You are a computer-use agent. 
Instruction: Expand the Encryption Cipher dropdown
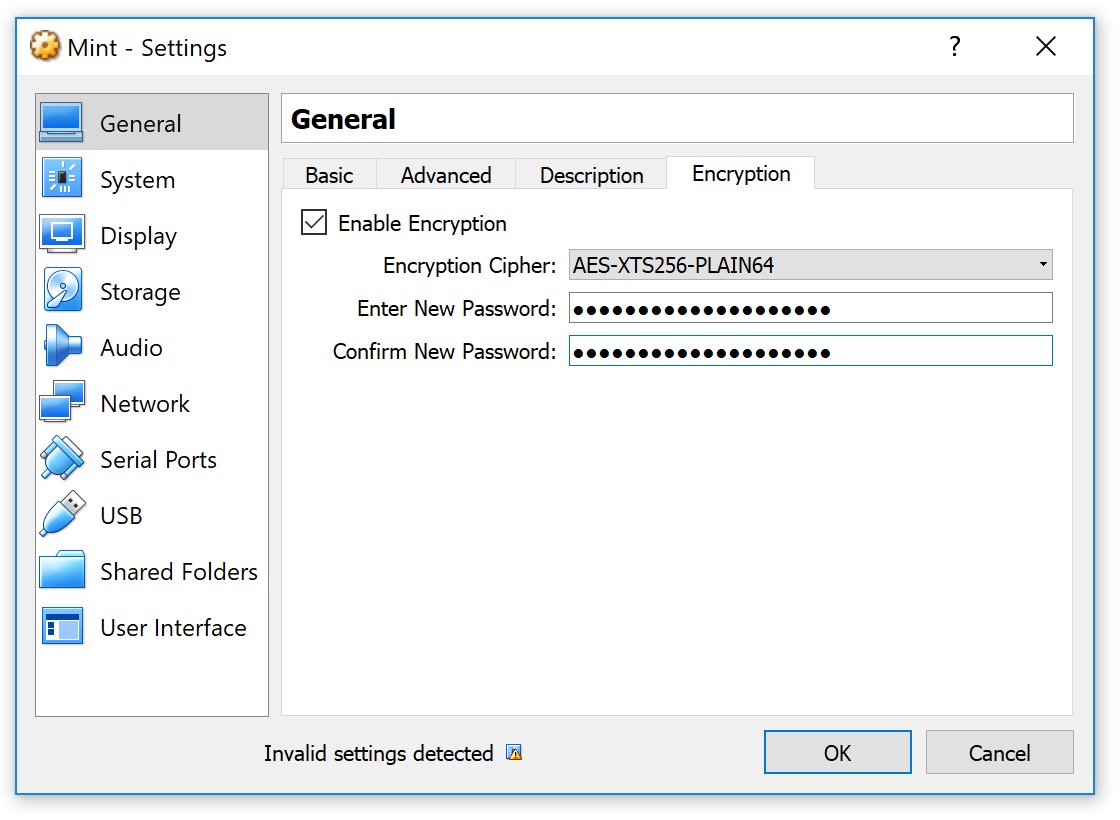click(x=810, y=265)
